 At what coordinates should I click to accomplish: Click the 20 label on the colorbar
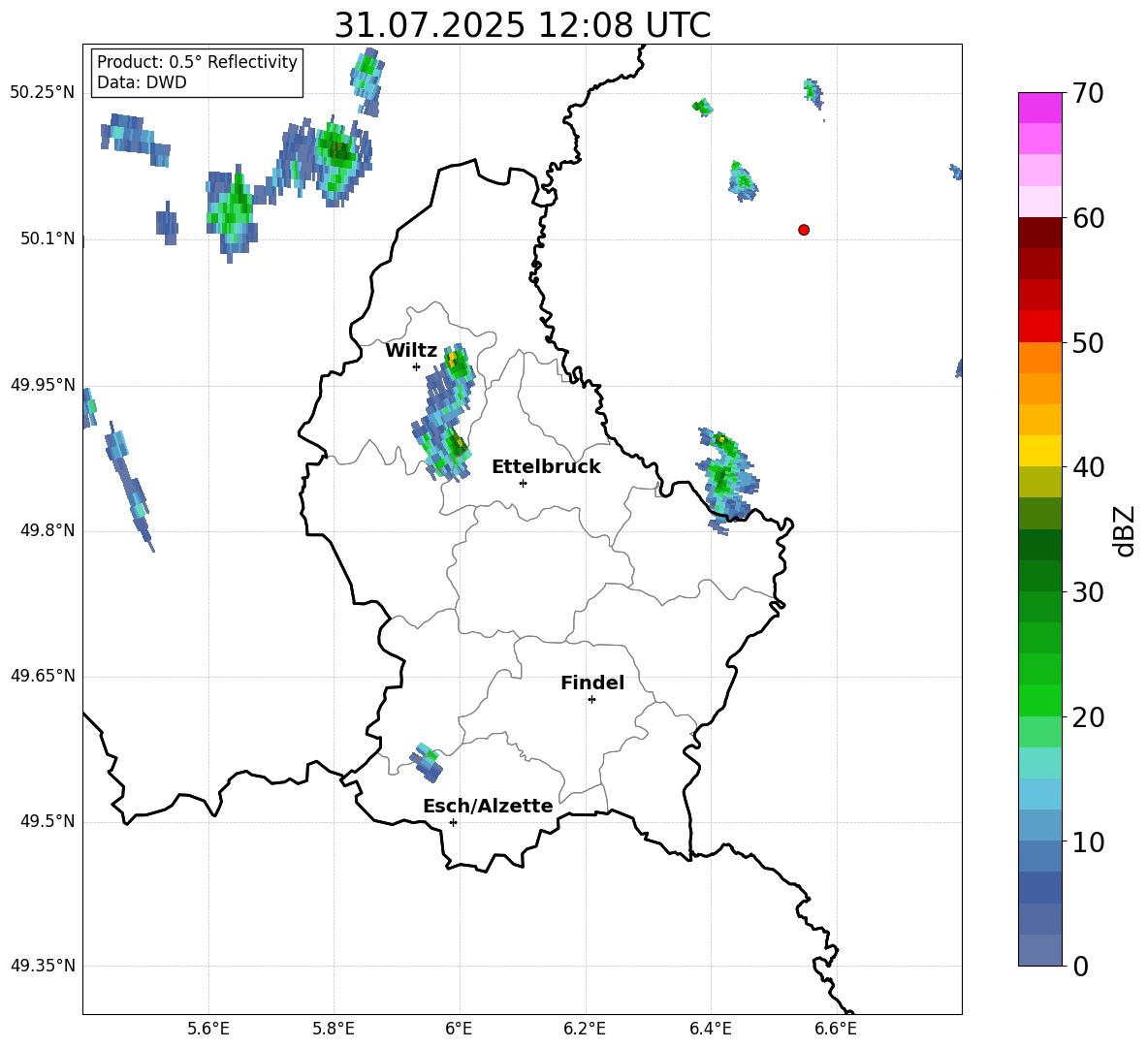(1088, 717)
